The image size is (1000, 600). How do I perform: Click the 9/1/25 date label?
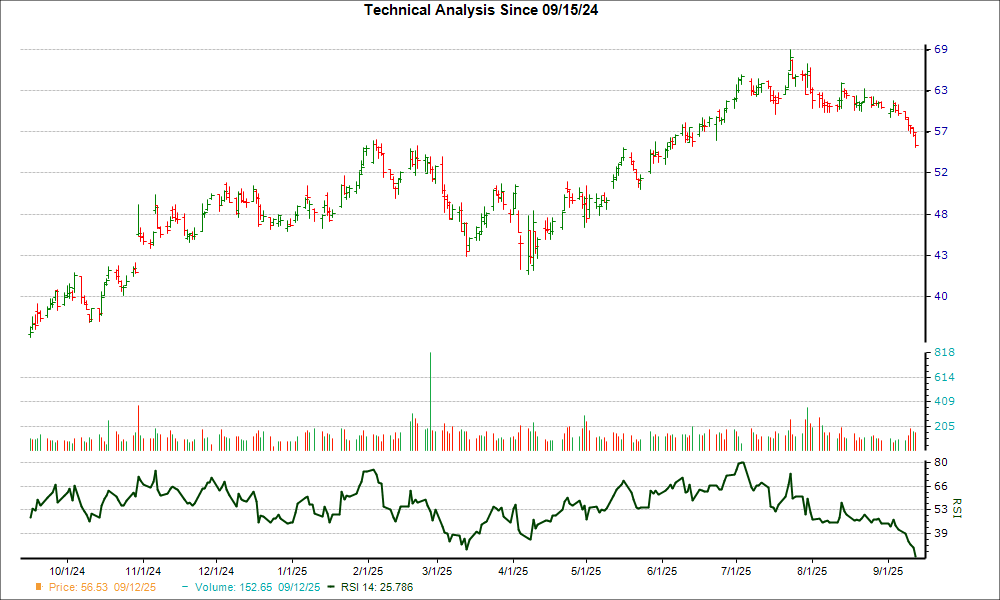click(888, 571)
